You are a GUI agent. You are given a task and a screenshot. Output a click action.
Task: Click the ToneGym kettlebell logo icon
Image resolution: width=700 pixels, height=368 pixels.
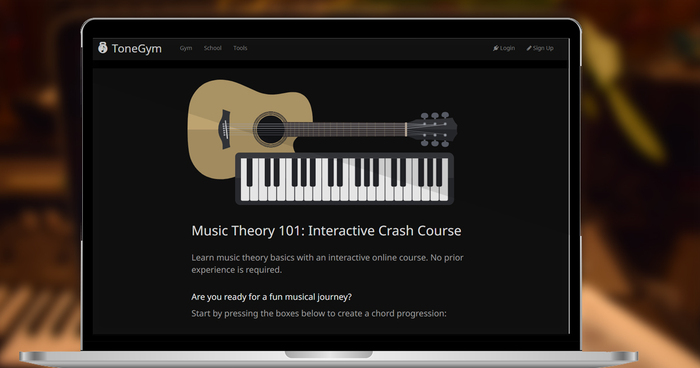[x=103, y=48]
